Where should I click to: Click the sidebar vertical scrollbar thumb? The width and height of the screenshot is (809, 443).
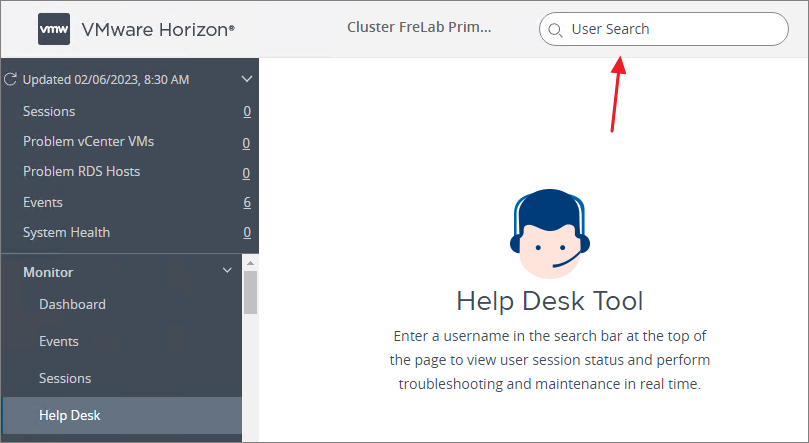click(250, 291)
